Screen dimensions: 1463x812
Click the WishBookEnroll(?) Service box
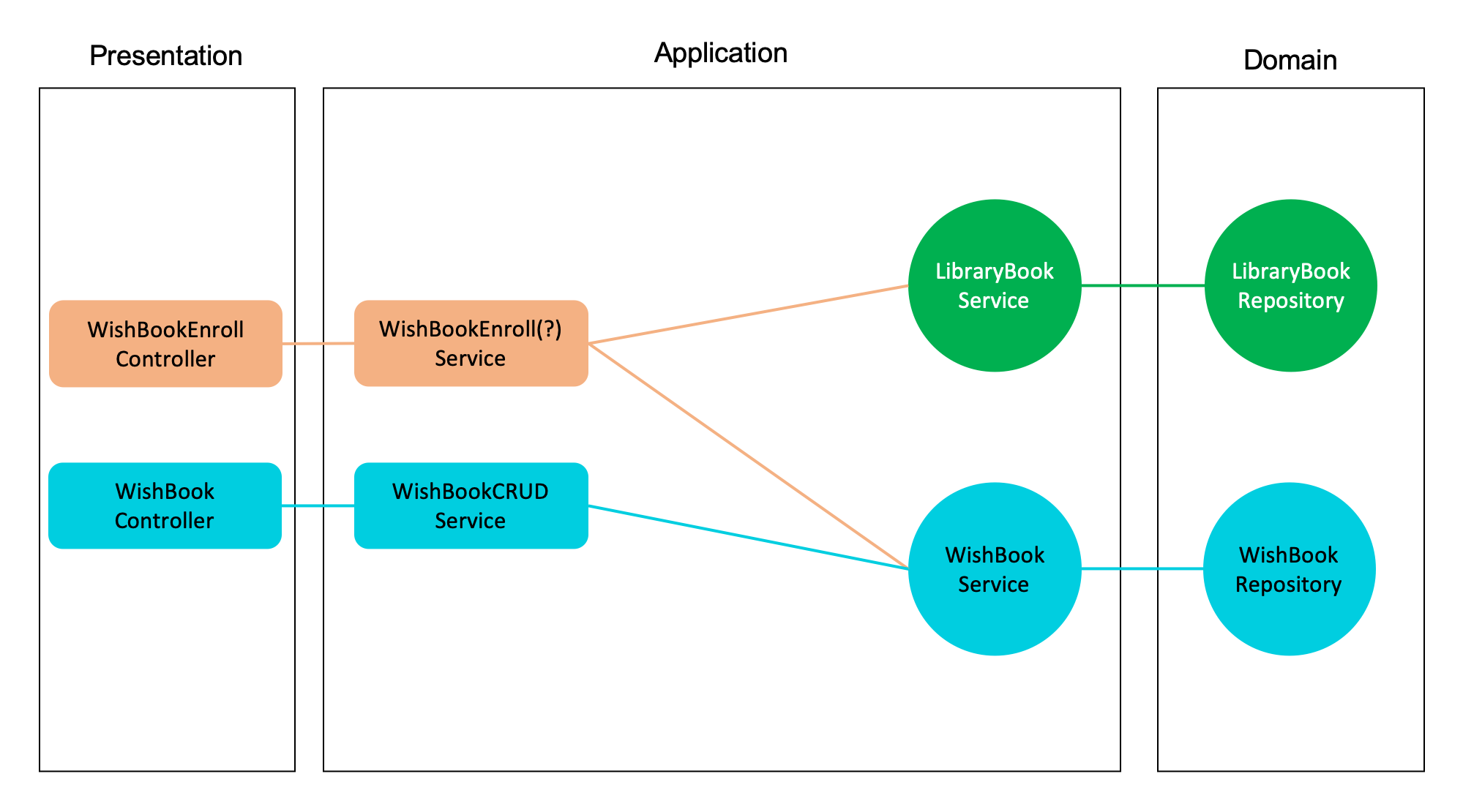[x=471, y=343]
